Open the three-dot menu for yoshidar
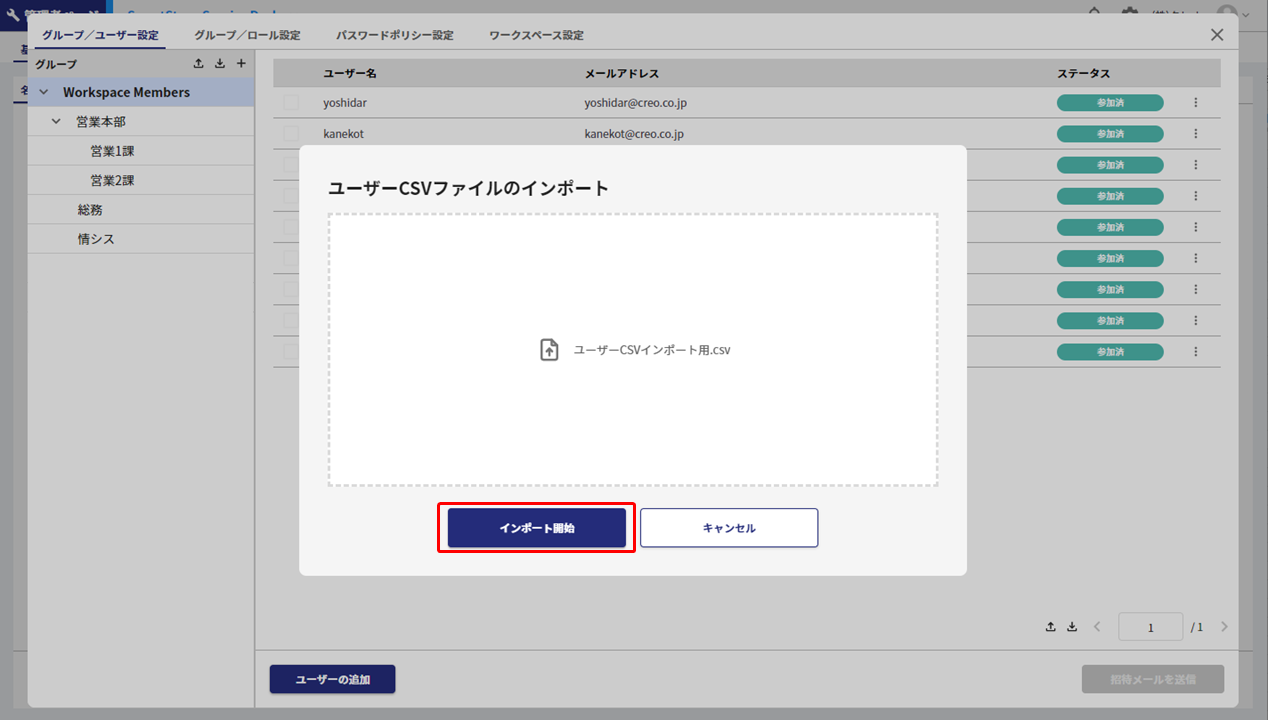The image size is (1268, 720). [x=1195, y=102]
